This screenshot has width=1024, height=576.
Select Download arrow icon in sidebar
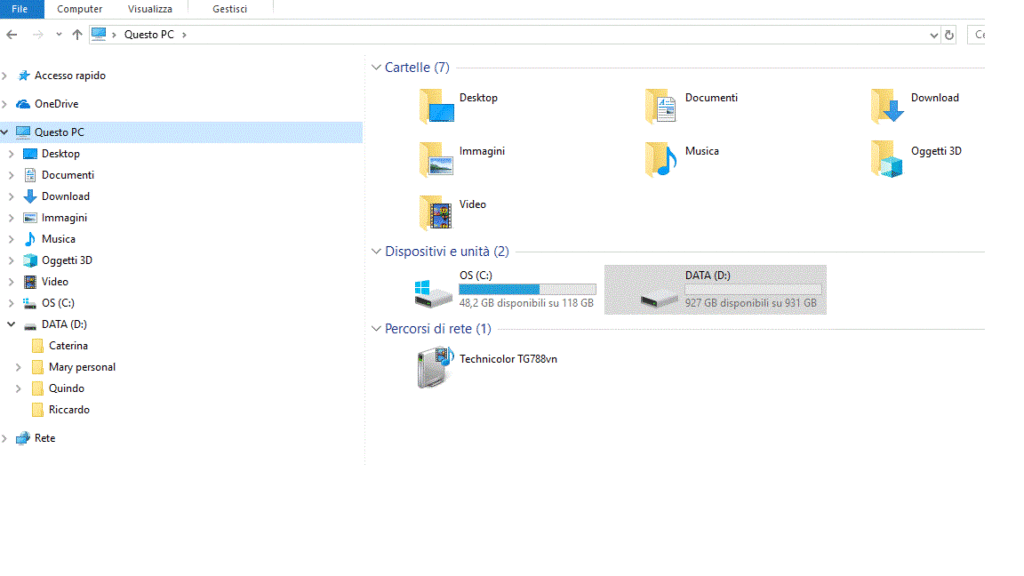30,197
